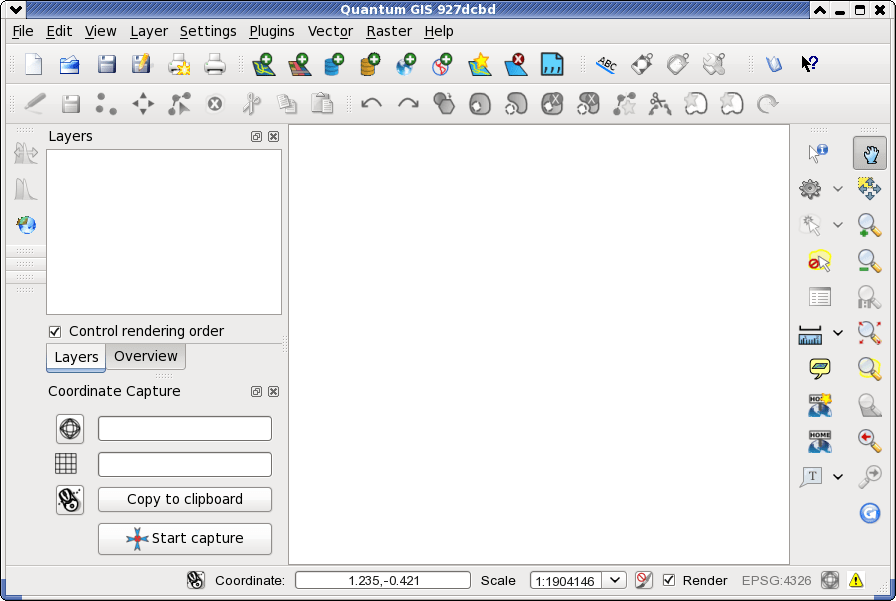Click the Pan Map to Selection icon
Screen dimensions: 896x601
click(869, 189)
